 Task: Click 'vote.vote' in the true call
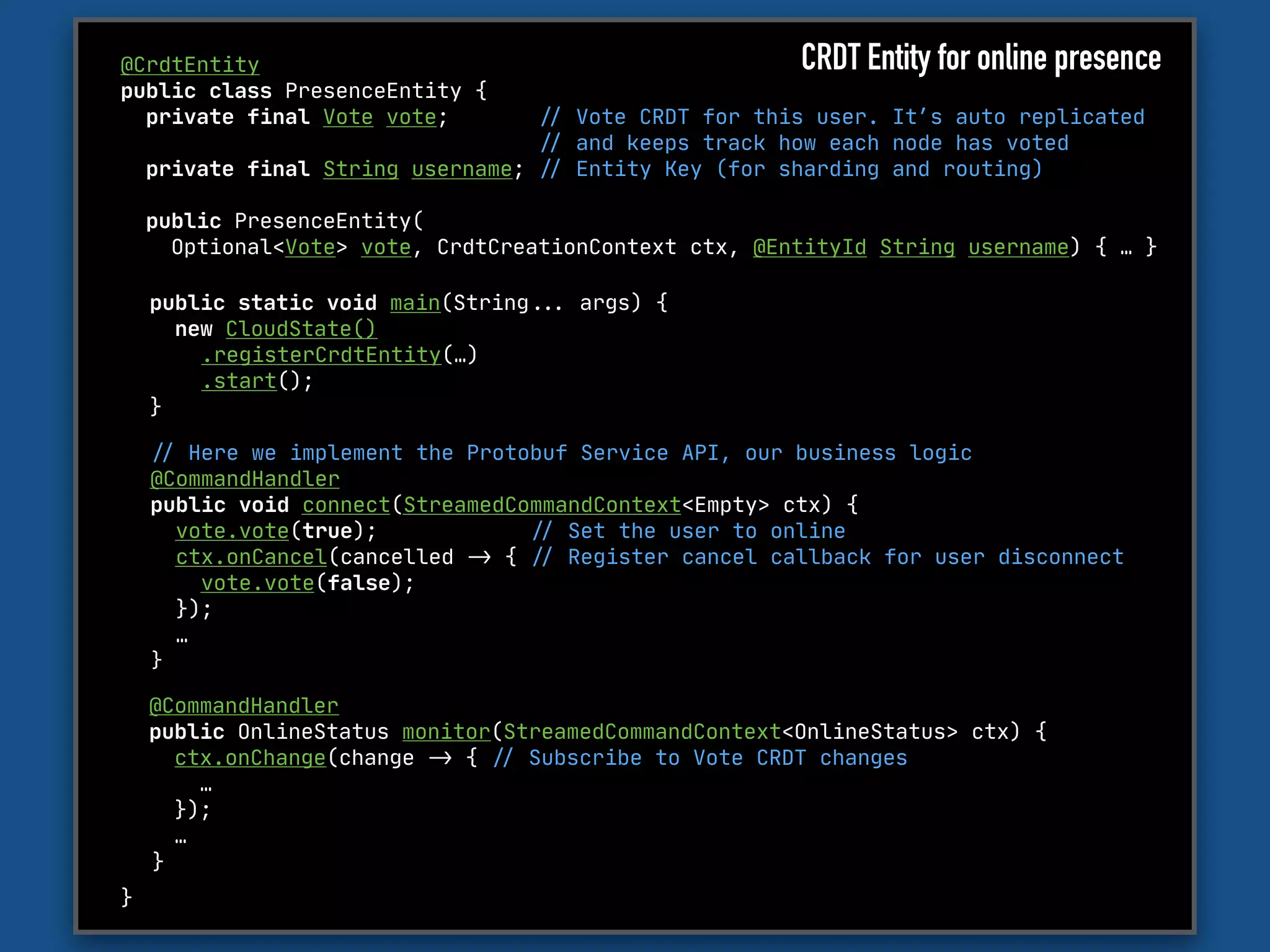pos(233,531)
